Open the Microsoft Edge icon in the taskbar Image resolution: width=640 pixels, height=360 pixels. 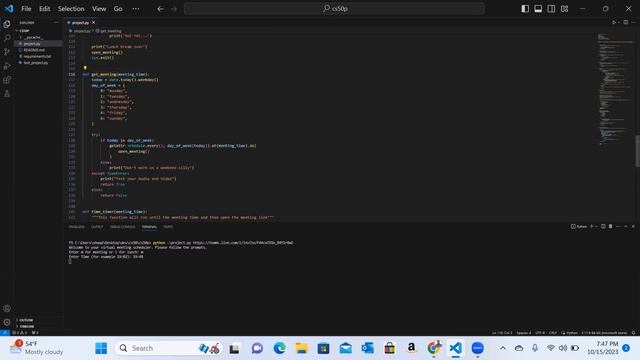280,348
